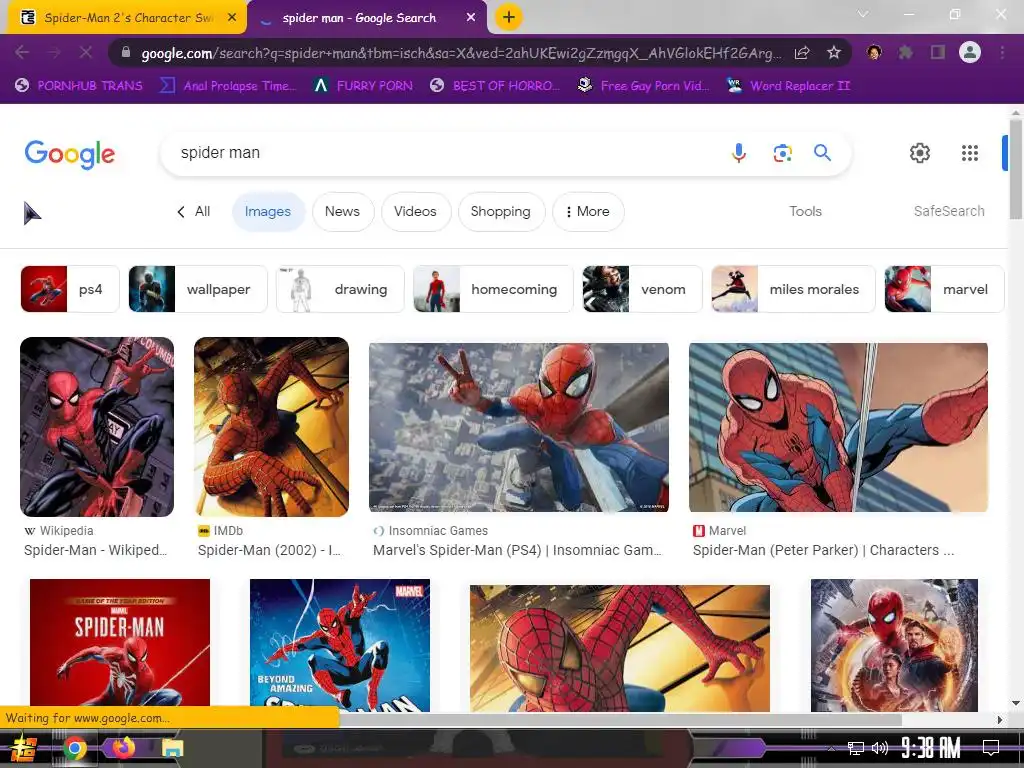
Task: Click the share page icon in address bar
Action: [x=802, y=53]
